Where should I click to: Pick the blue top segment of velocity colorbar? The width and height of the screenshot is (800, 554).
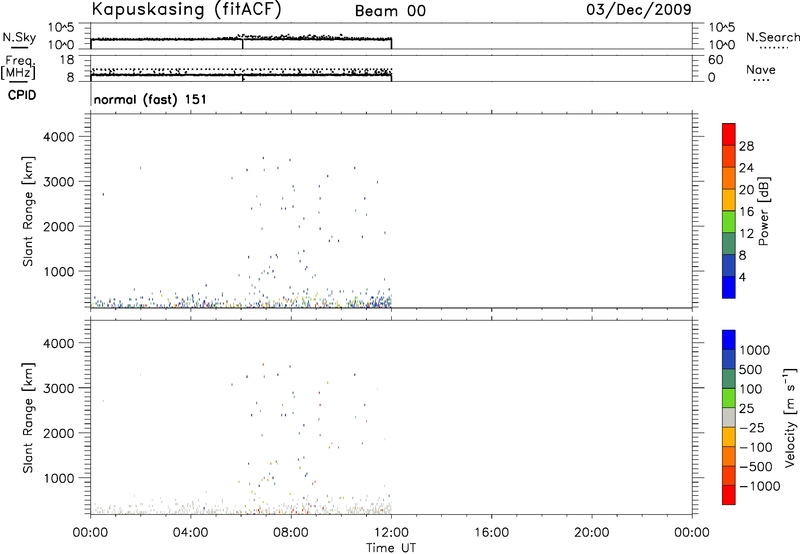click(x=729, y=340)
